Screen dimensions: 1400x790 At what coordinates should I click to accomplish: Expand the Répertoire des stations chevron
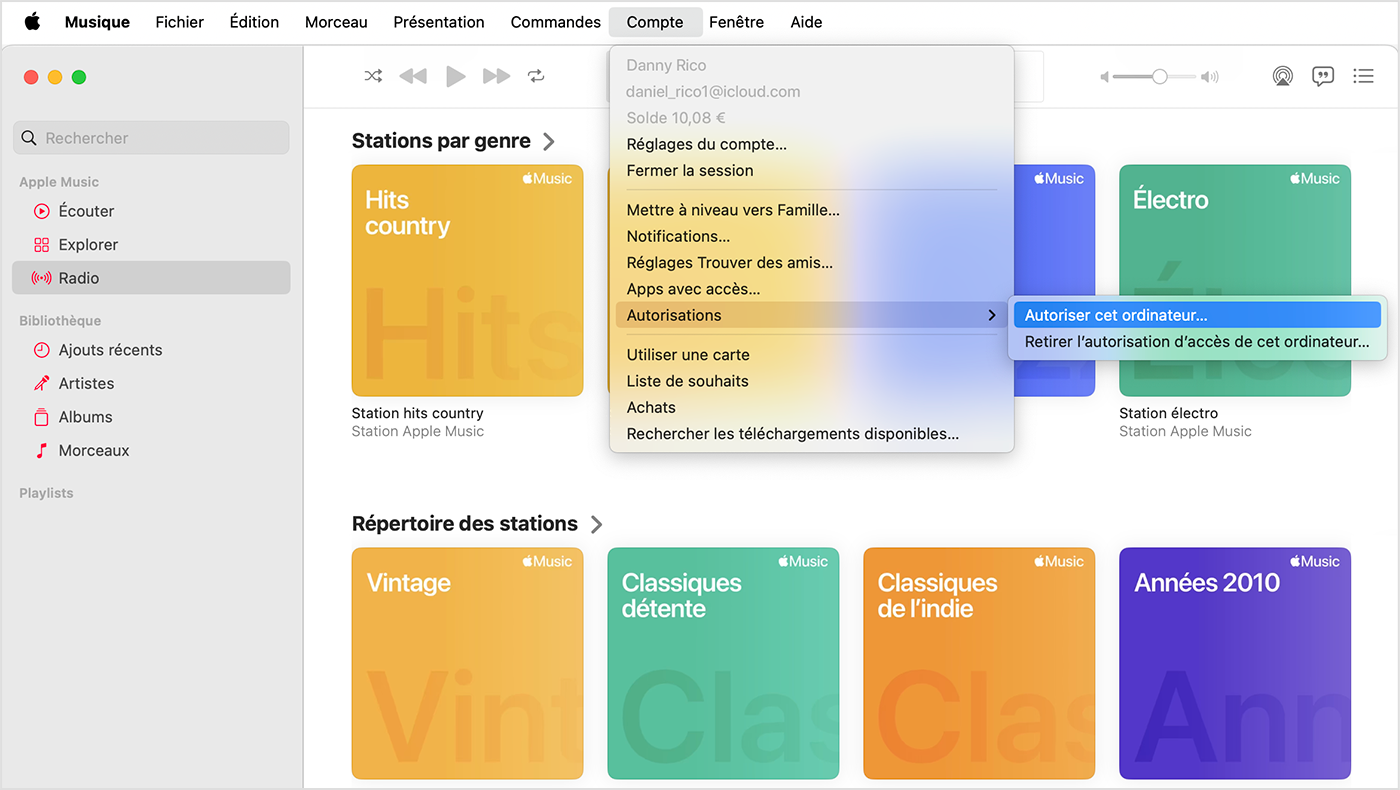click(596, 524)
